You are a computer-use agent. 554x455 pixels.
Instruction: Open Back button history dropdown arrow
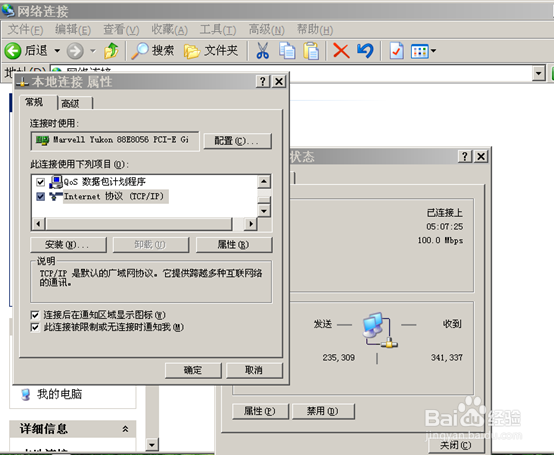tap(57, 51)
